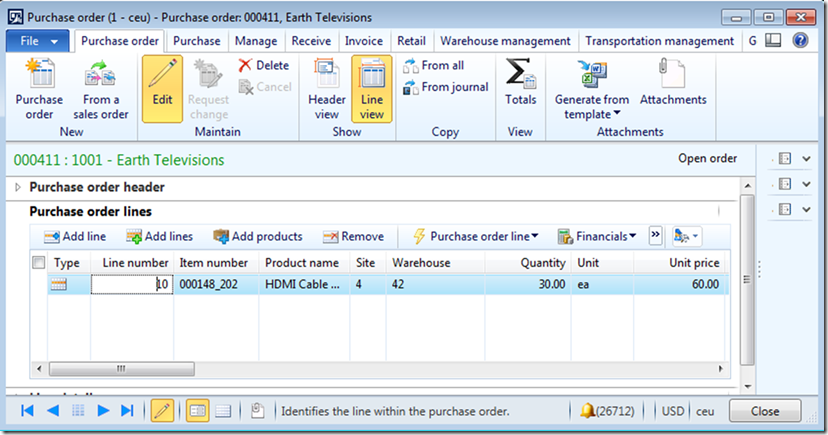Expand the Purchase order header section
Viewport: 828px width, 435px height.
(x=18, y=187)
